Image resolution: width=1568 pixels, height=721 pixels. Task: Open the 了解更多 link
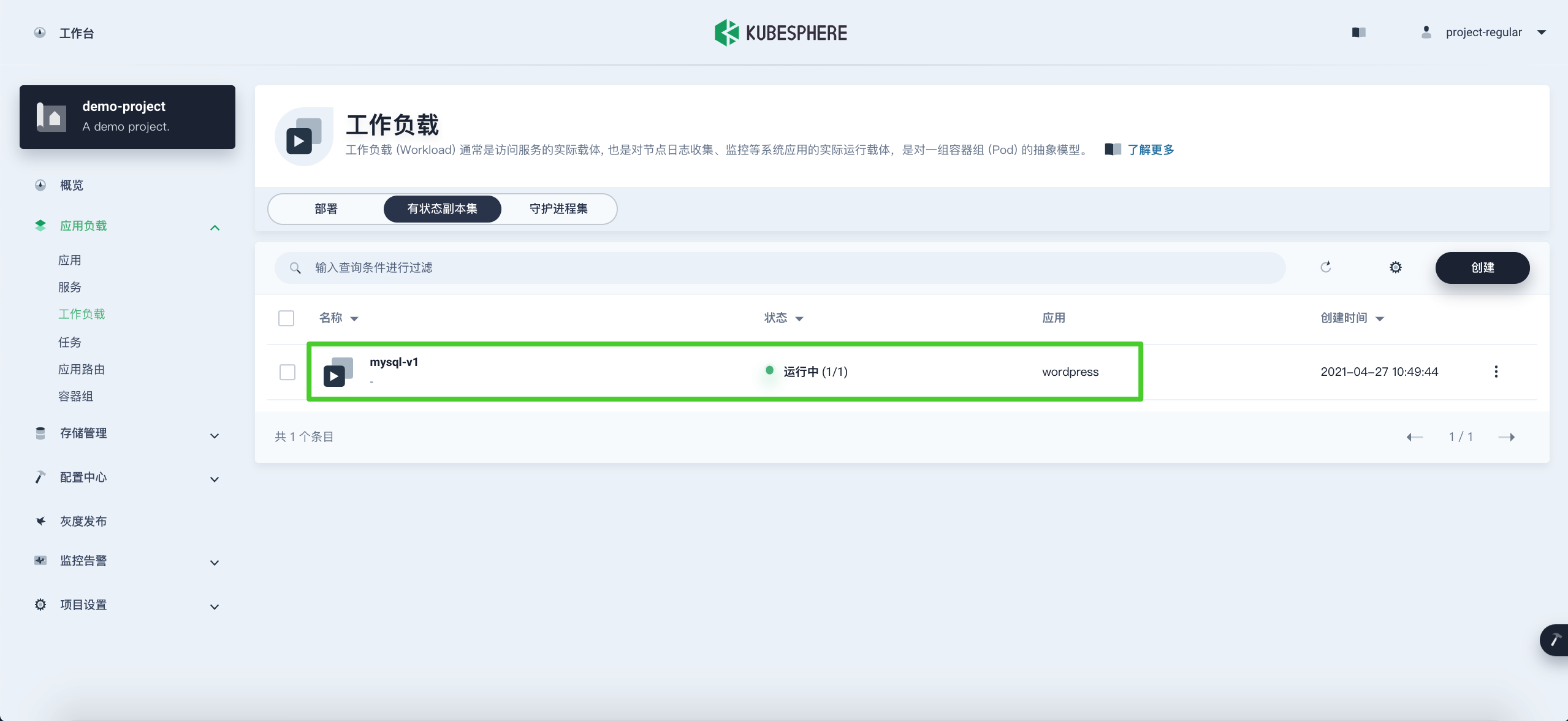(x=1151, y=150)
